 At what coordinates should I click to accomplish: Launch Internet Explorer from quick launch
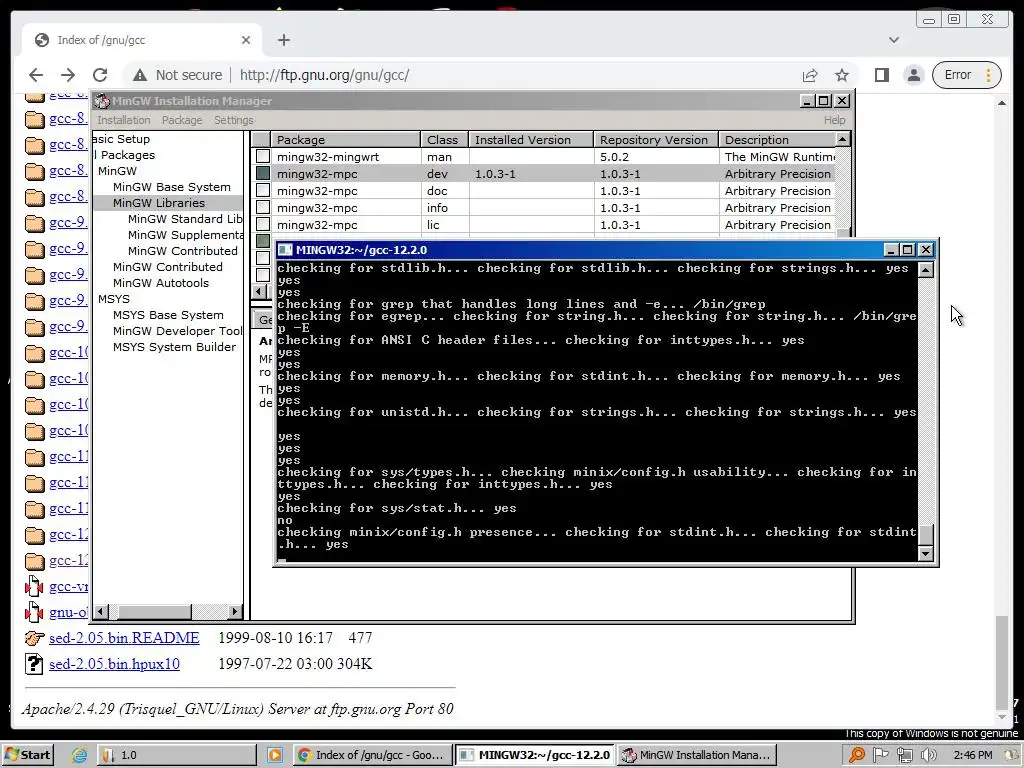point(79,755)
